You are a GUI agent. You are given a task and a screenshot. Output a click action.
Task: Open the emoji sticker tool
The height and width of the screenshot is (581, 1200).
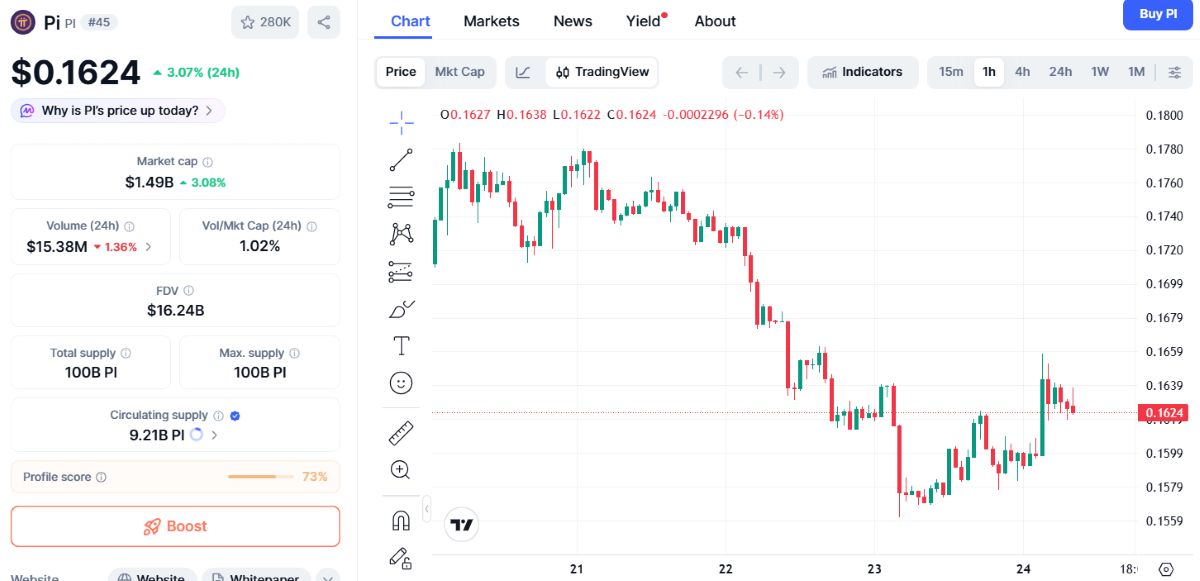coord(401,383)
